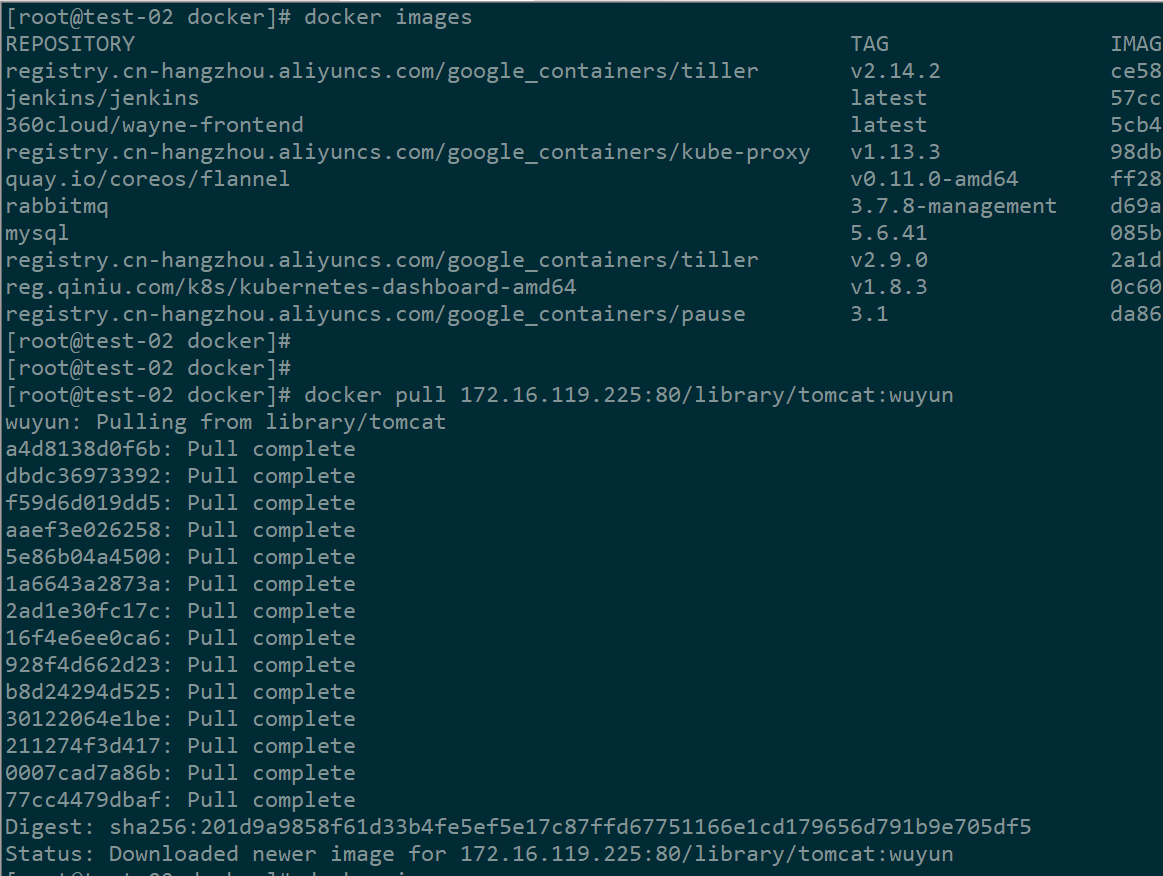The height and width of the screenshot is (876, 1163).
Task: Click the TAG column header
Action: coord(869,44)
